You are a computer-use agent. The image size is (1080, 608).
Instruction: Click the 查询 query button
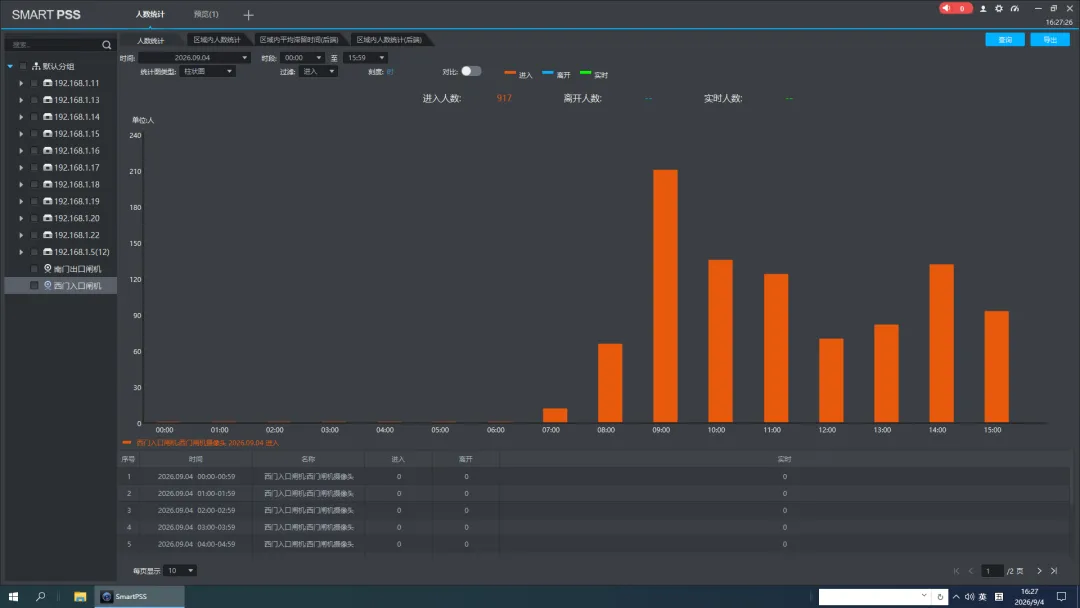tap(1005, 40)
